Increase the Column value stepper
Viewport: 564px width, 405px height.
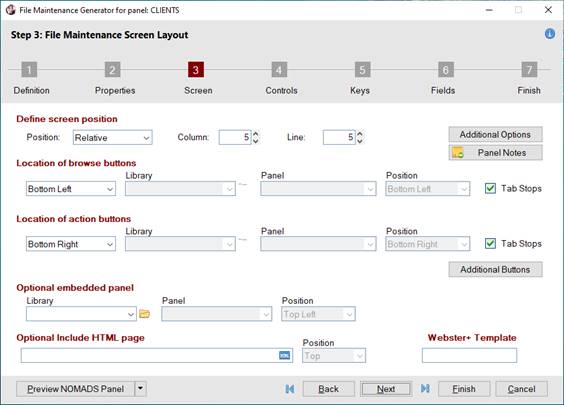256,134
